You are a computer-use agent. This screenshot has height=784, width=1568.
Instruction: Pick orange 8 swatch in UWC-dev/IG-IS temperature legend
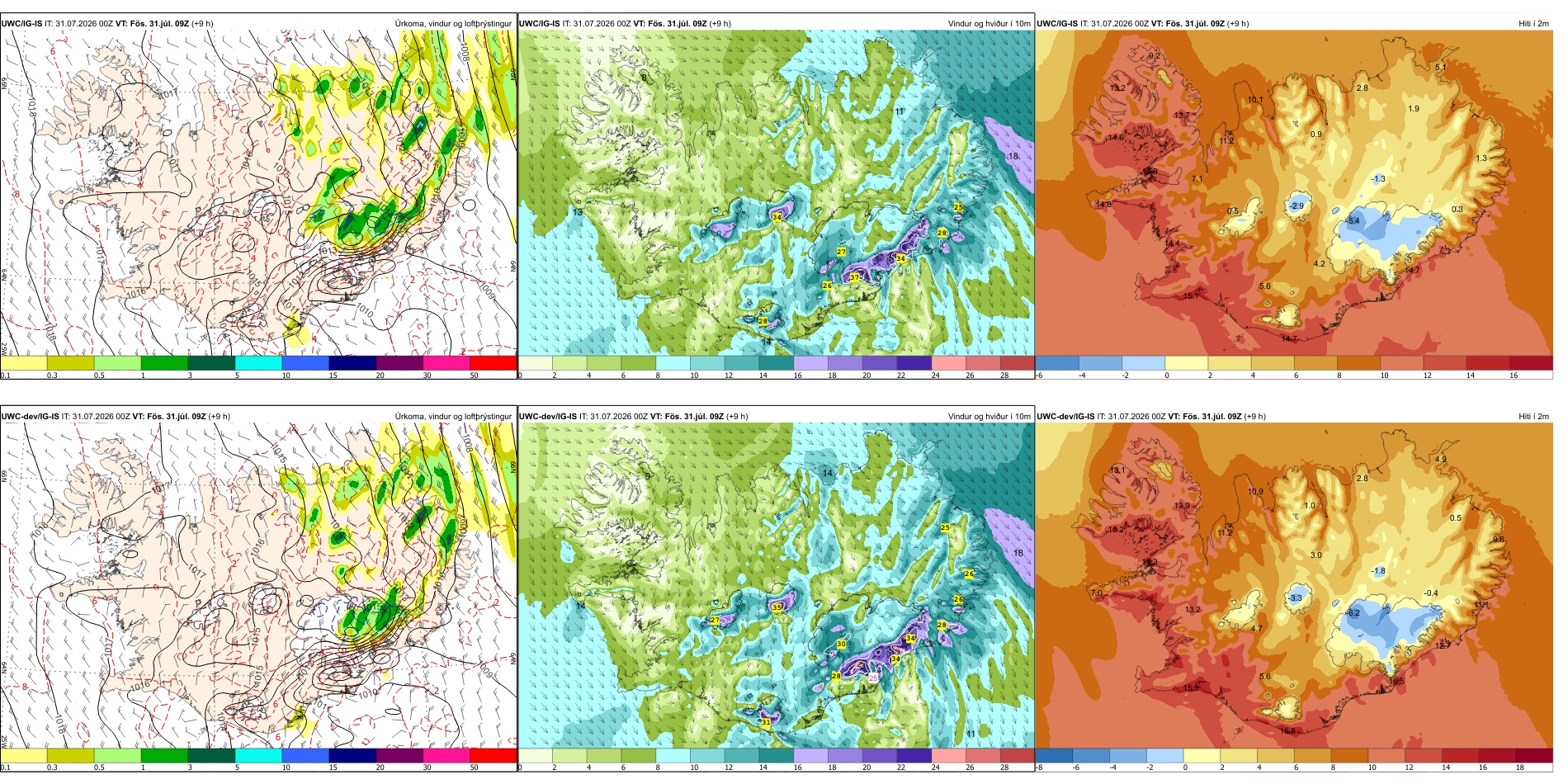(1349, 755)
